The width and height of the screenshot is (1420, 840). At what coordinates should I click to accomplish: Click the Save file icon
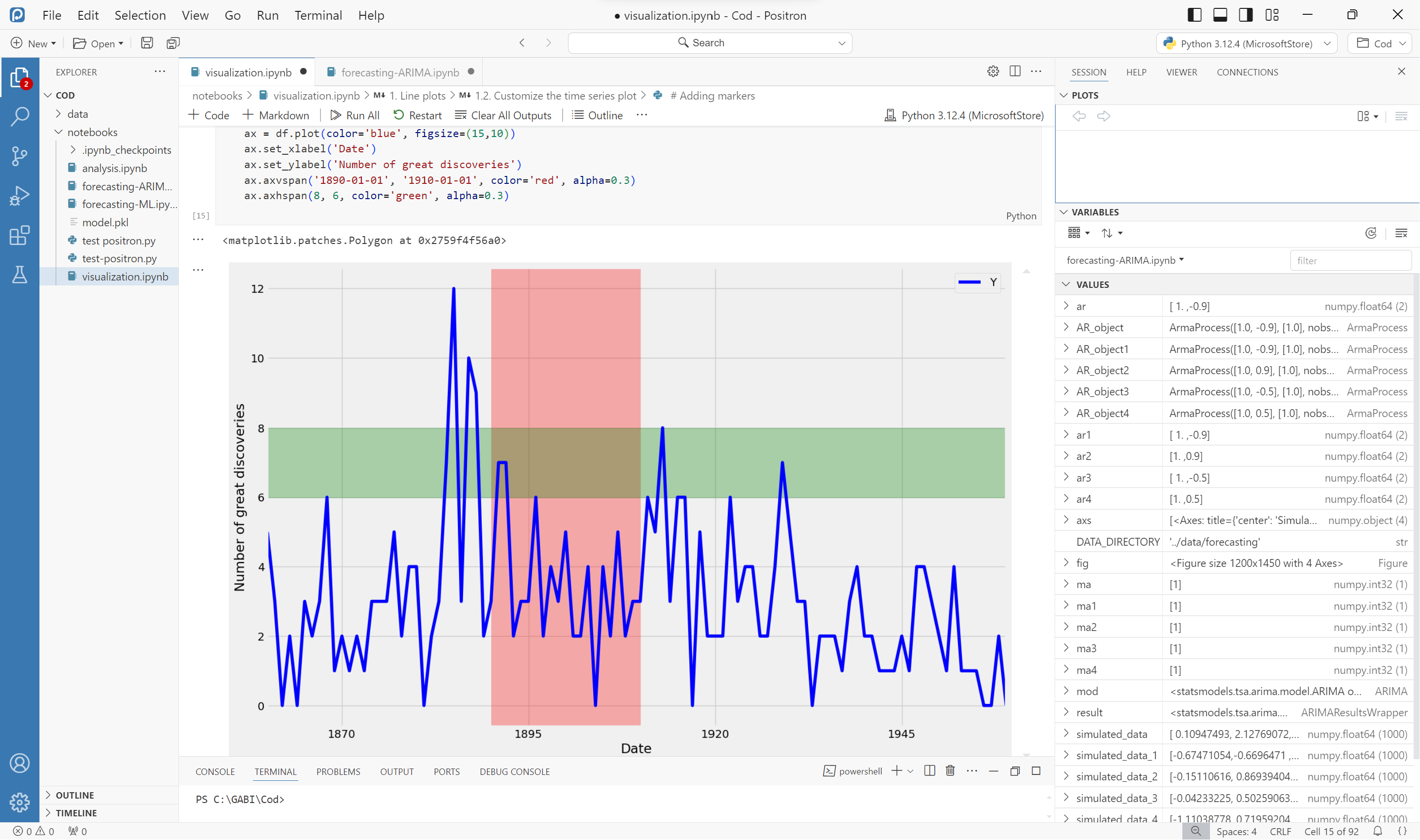point(147,43)
